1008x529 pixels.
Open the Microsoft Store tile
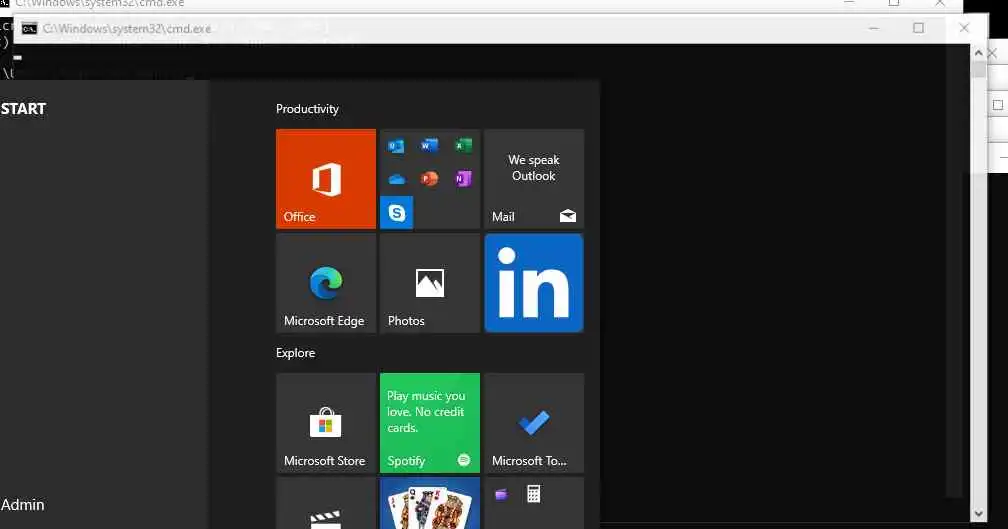click(x=326, y=423)
